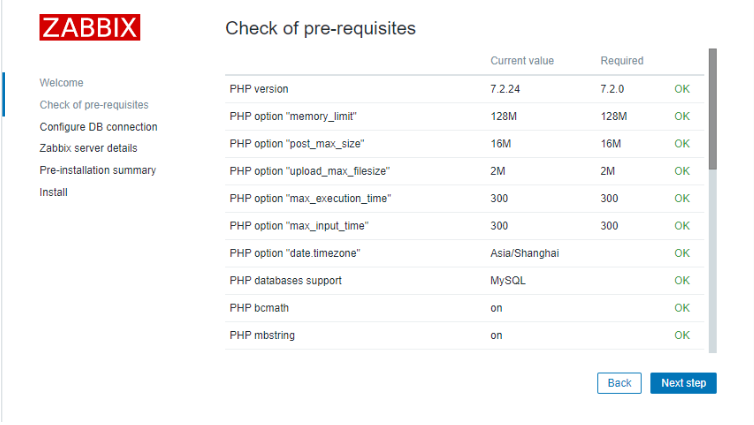Click the PHP version row label
Image resolution: width=754 pixels, height=425 pixels.
259,89
